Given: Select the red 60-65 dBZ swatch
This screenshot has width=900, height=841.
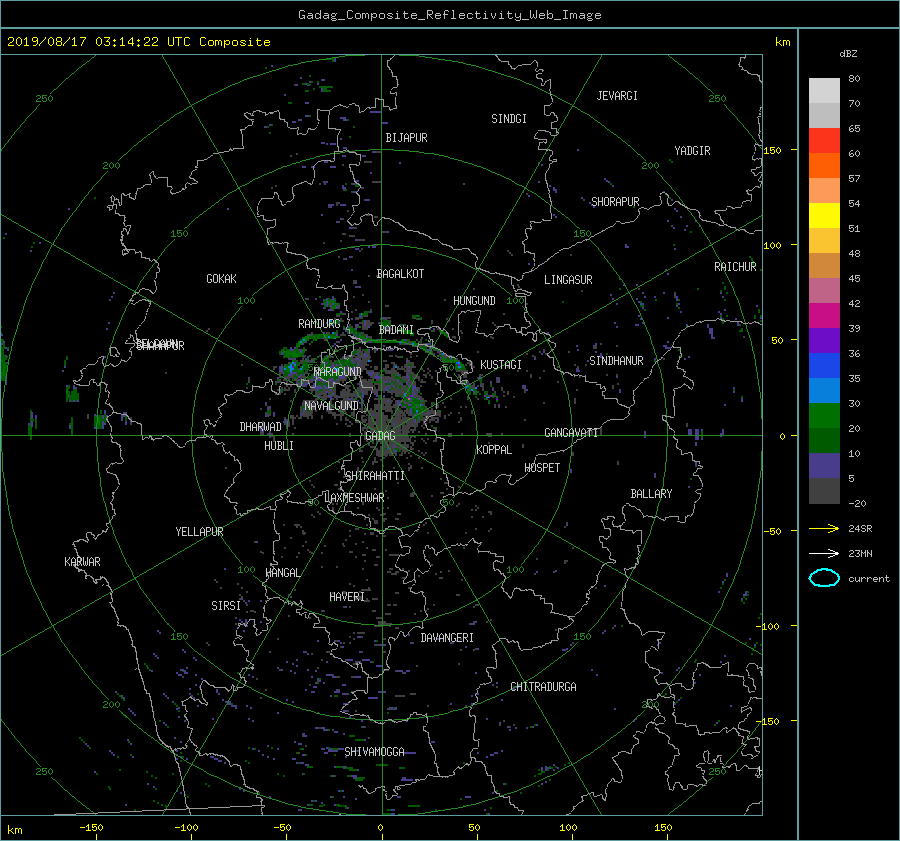Looking at the screenshot, I should 824,141.
